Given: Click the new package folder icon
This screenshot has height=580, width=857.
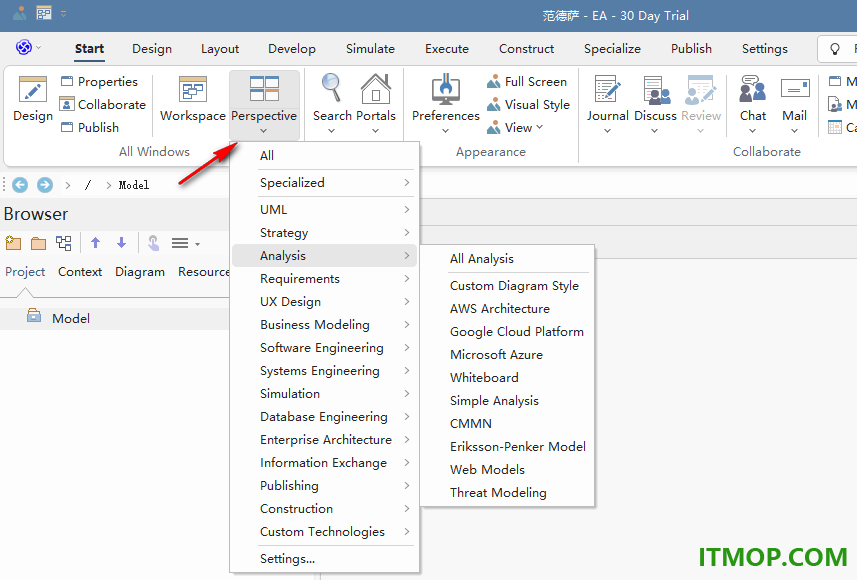Looking at the screenshot, I should [x=38, y=243].
